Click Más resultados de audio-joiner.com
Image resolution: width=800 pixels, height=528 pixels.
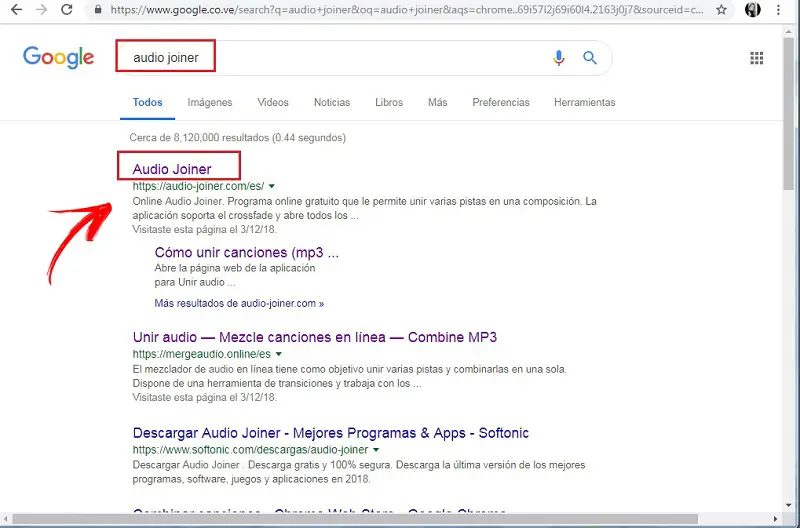point(239,303)
